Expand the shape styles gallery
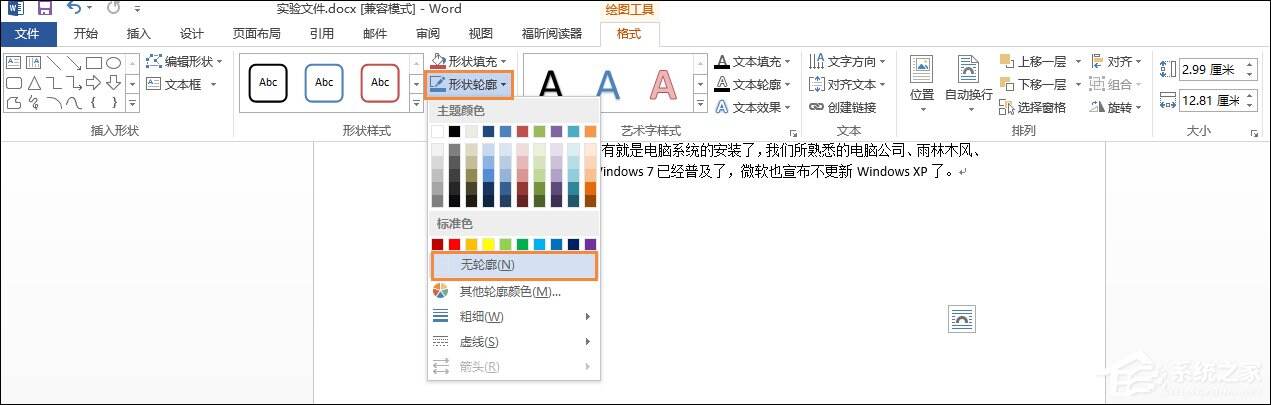This screenshot has width=1271, height=405. 416,103
